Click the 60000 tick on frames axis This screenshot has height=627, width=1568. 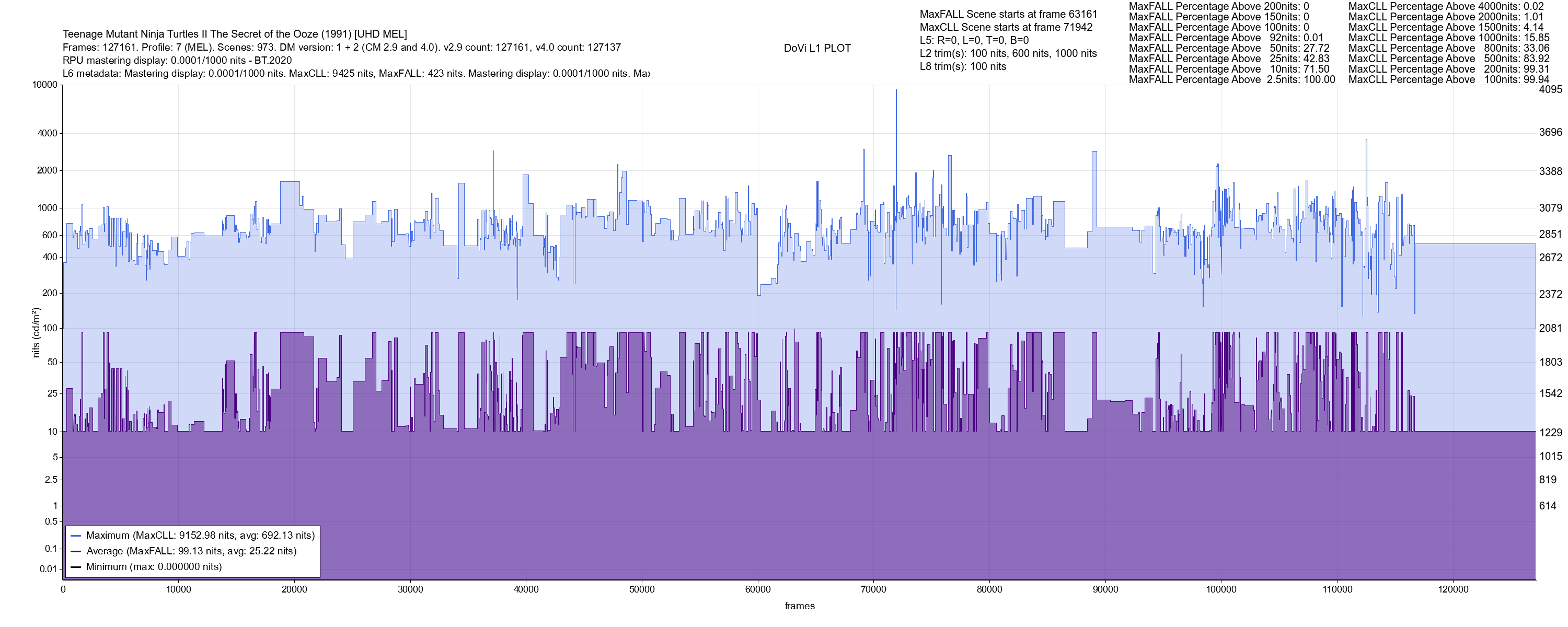(758, 589)
